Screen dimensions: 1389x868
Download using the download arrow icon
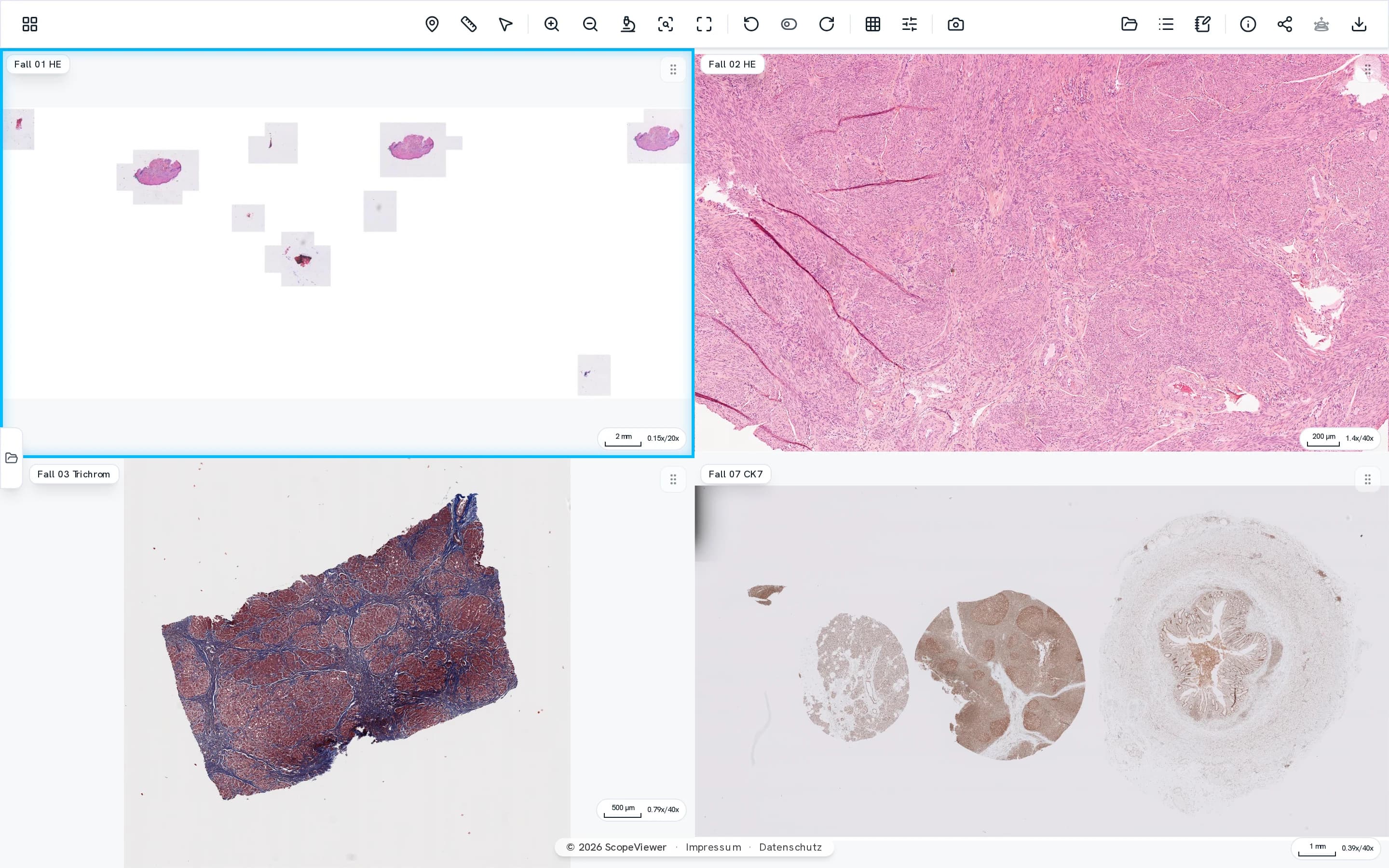pos(1359,24)
